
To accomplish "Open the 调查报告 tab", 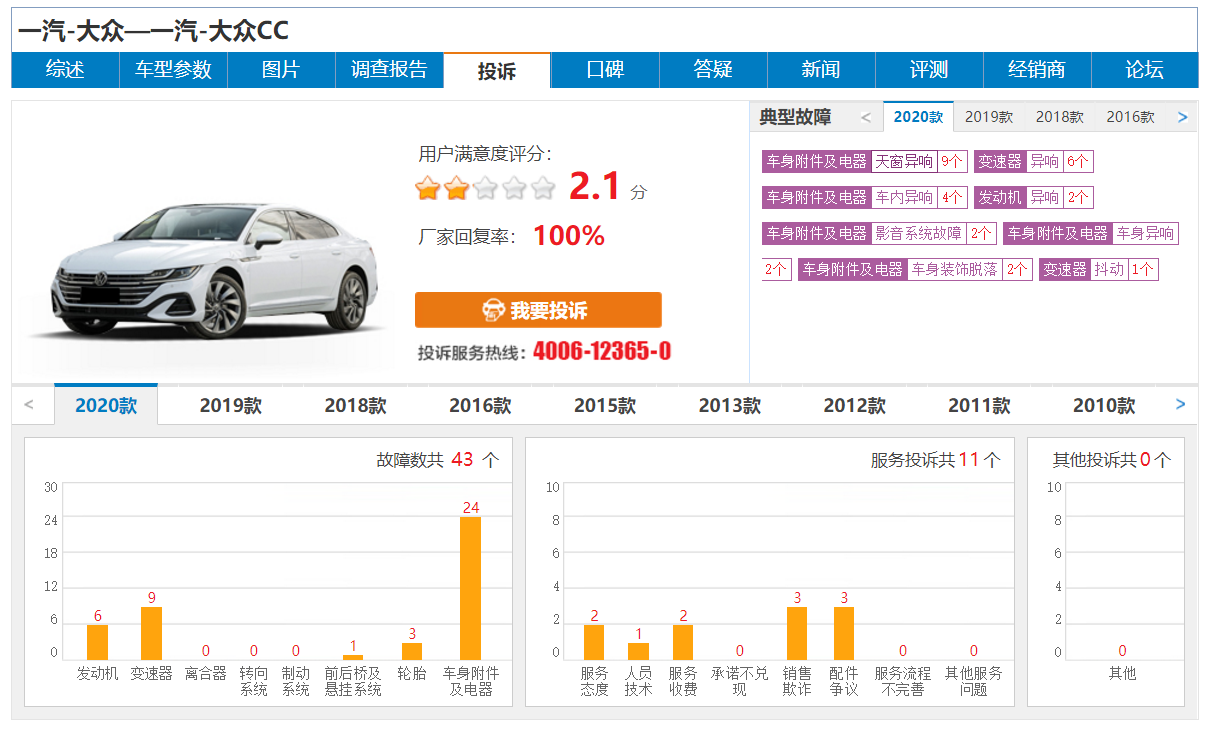I will 389,70.
